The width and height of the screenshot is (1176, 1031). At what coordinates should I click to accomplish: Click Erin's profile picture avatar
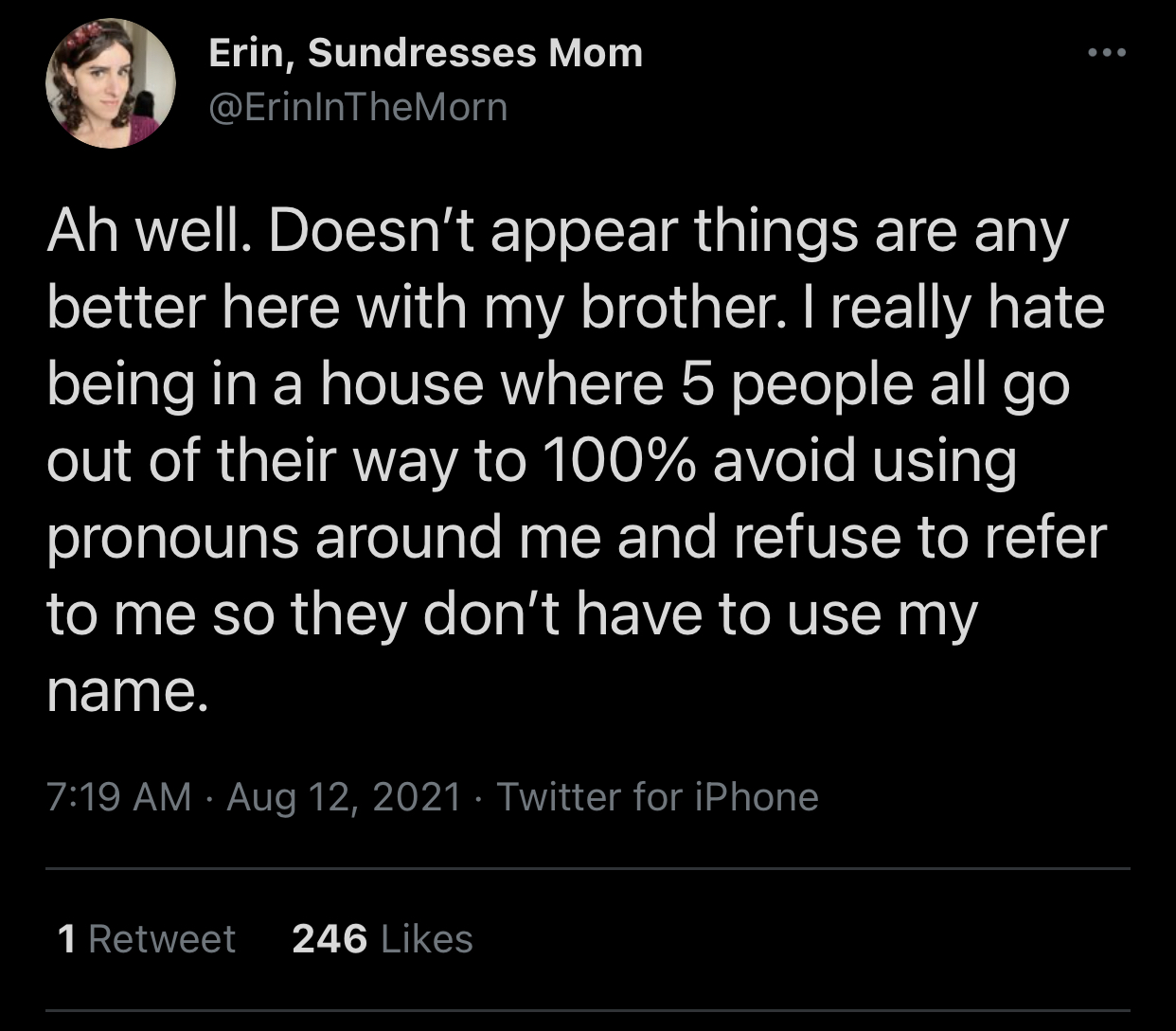(110, 83)
